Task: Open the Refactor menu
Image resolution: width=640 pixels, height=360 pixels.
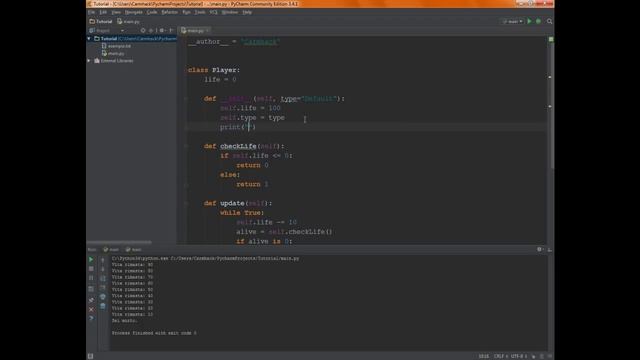Action: [169, 12]
